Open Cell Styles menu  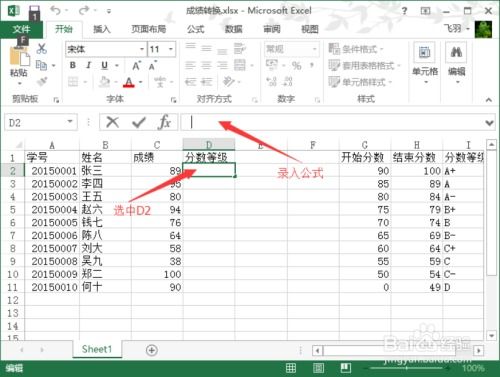click(360, 82)
